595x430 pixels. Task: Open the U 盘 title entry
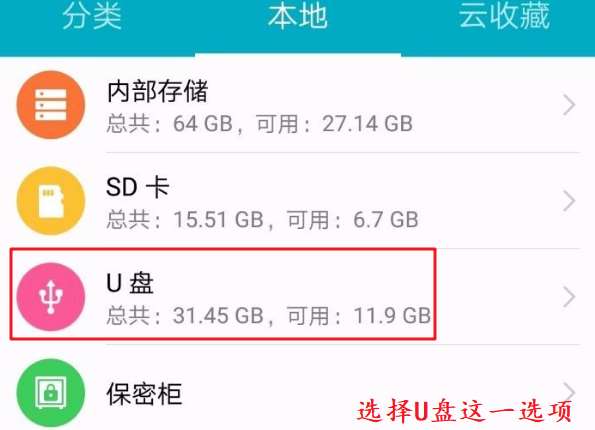pos(130,283)
